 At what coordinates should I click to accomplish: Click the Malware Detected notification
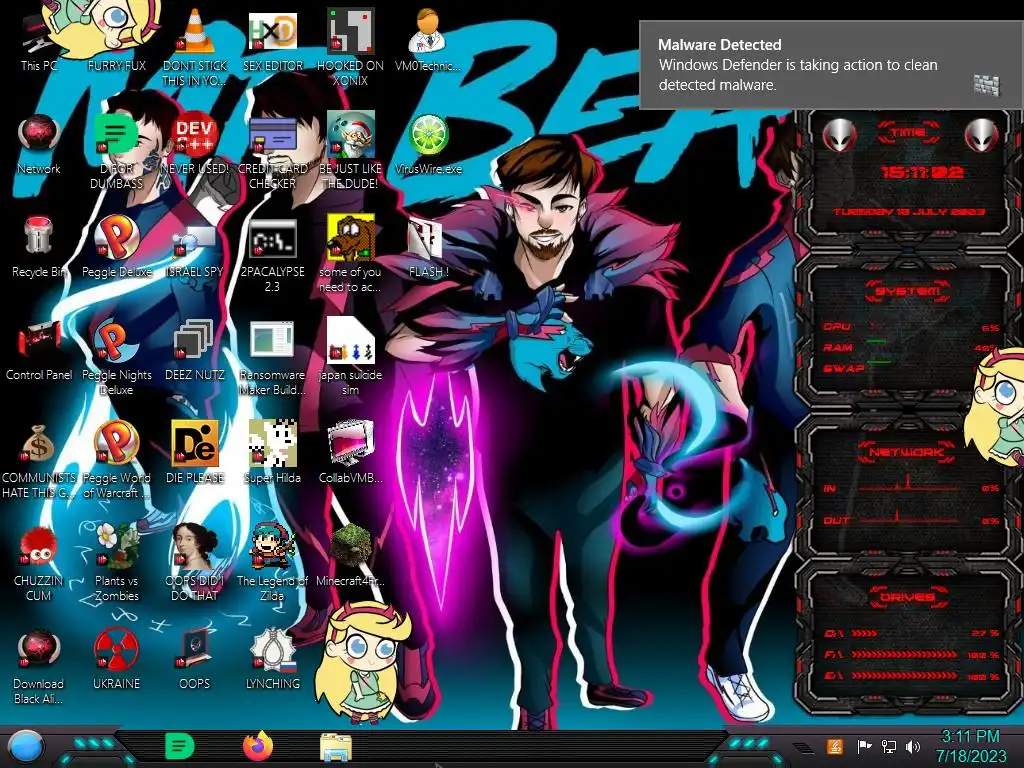831,65
